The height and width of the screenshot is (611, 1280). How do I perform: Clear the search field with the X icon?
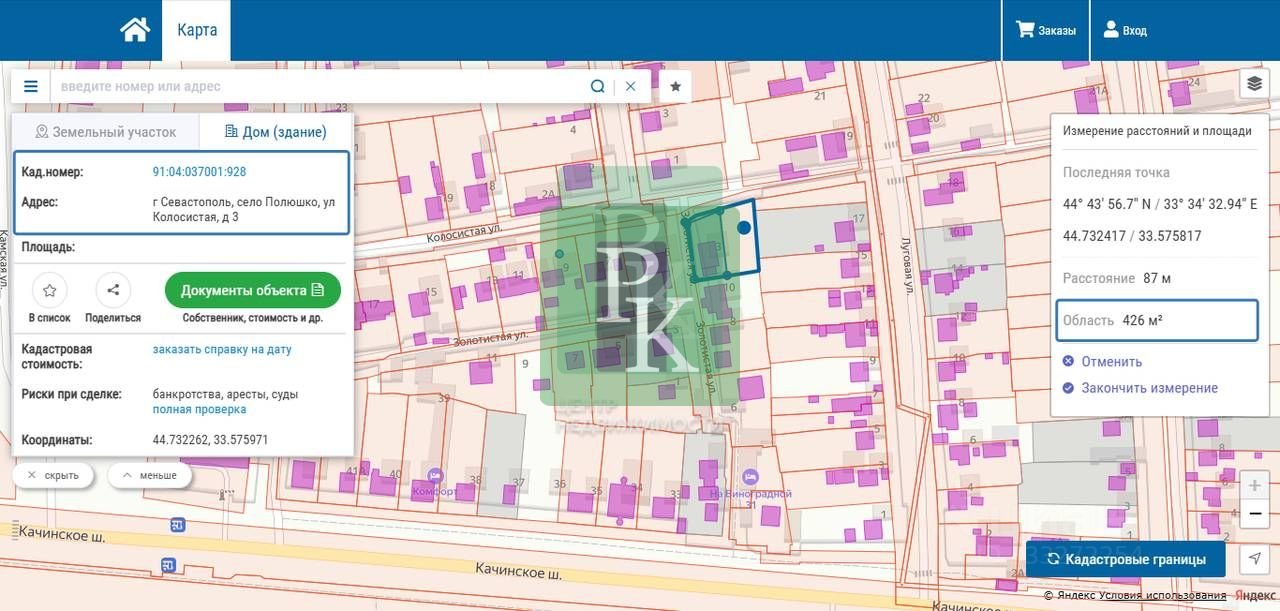coord(630,86)
